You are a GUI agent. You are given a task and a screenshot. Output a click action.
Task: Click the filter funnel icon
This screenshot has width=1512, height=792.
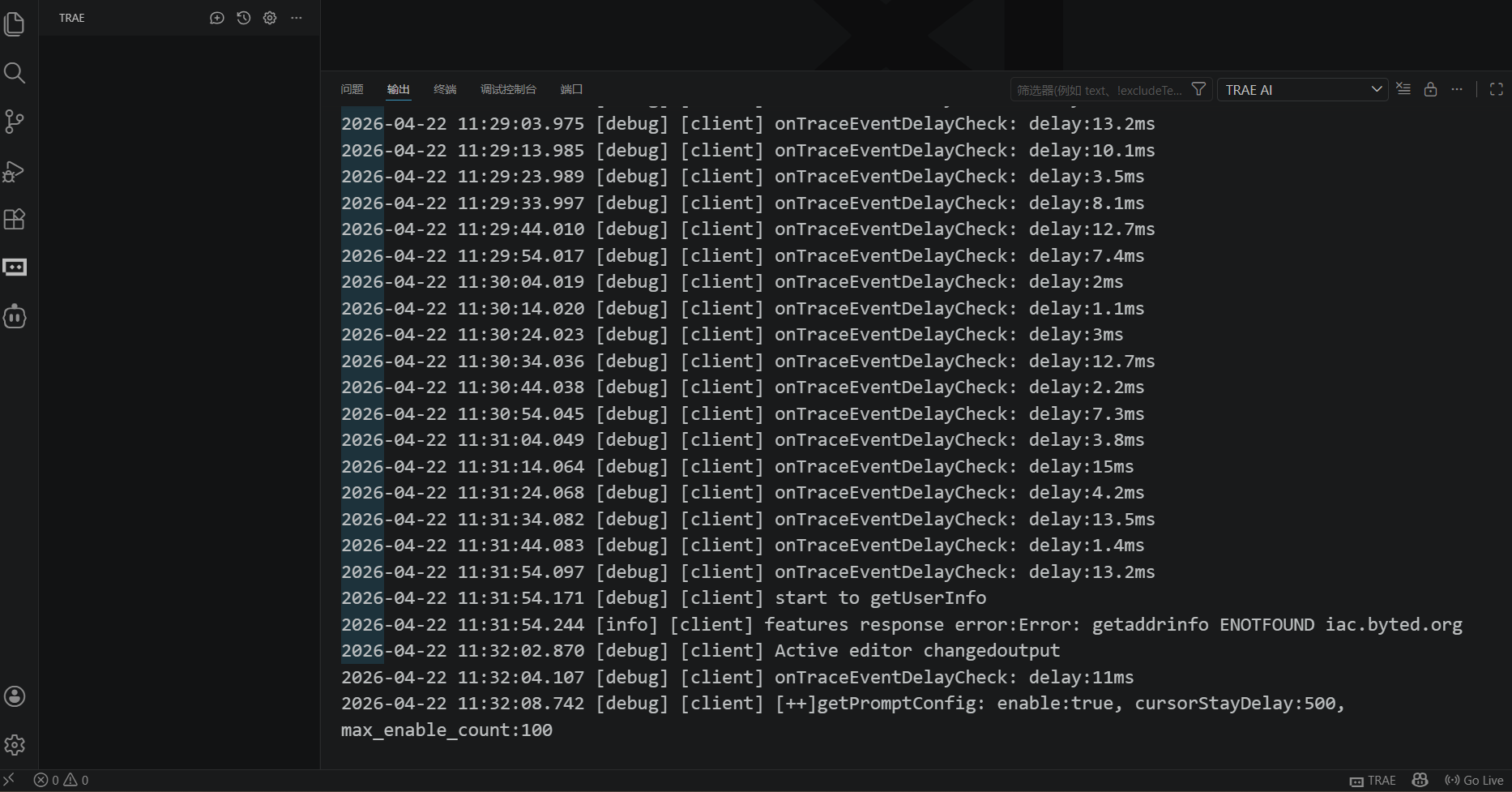pos(1198,89)
